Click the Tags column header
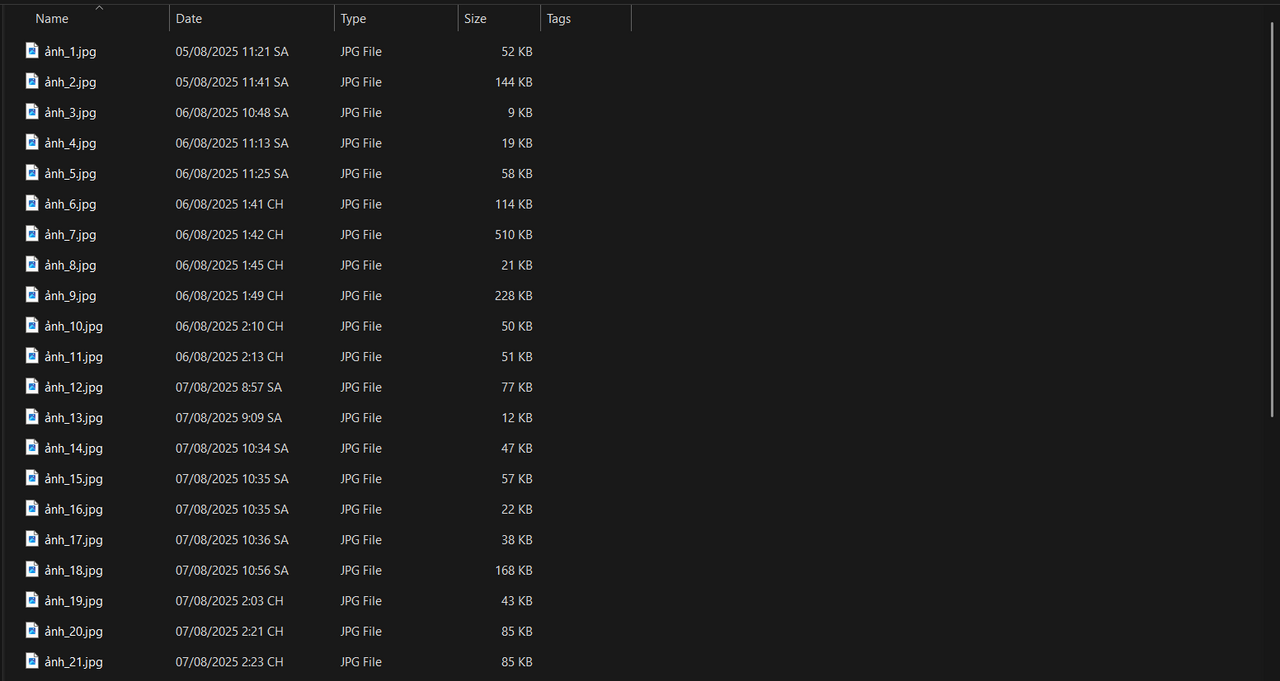This screenshot has width=1280, height=681. click(559, 19)
